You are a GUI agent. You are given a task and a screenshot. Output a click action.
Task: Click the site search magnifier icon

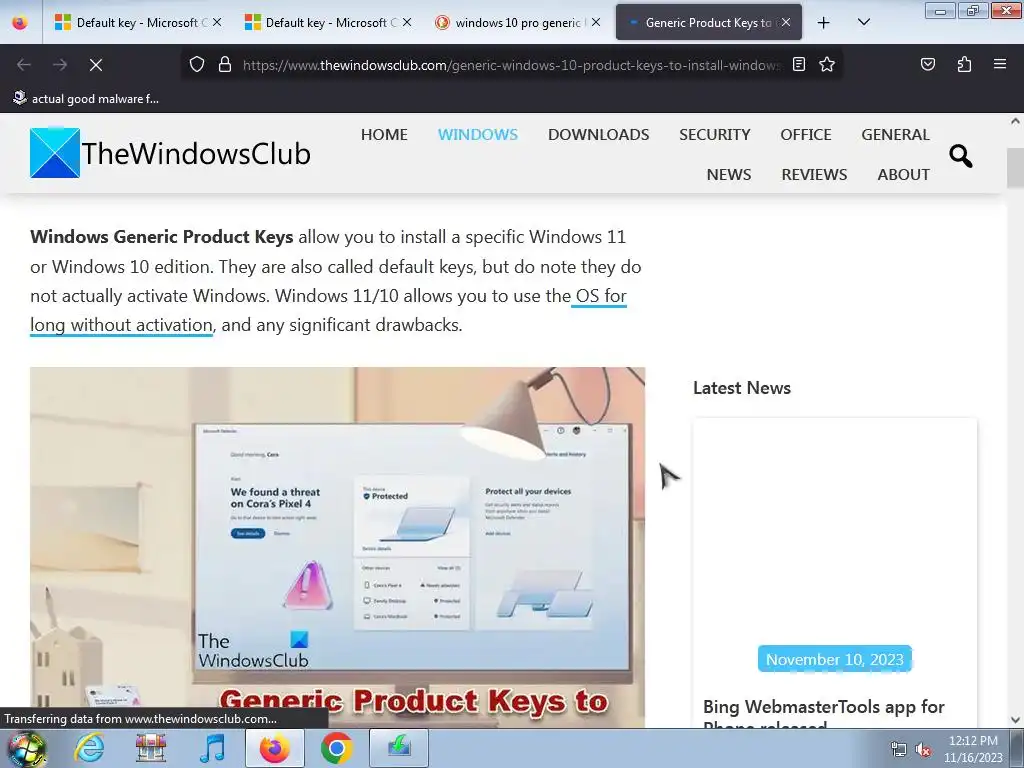point(960,155)
